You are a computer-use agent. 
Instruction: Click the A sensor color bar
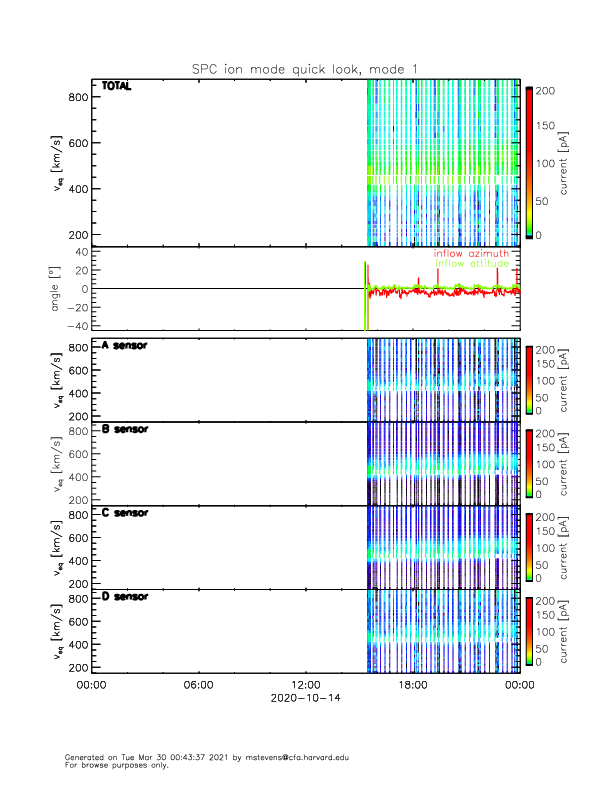point(528,379)
